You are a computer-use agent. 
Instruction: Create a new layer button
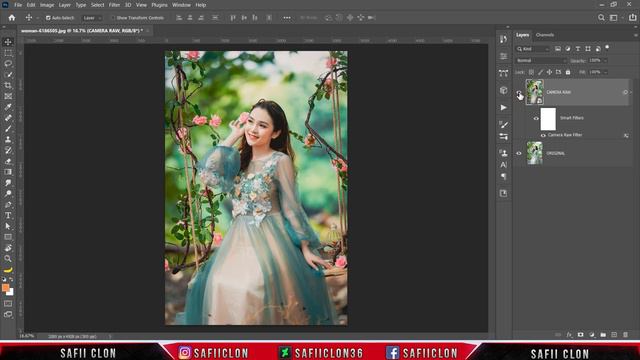point(614,335)
